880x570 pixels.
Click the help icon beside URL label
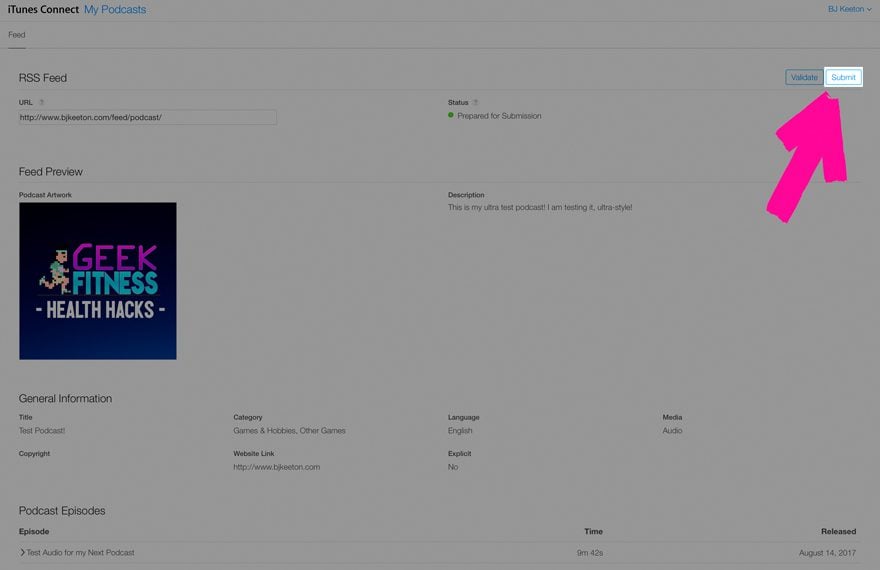(42, 103)
